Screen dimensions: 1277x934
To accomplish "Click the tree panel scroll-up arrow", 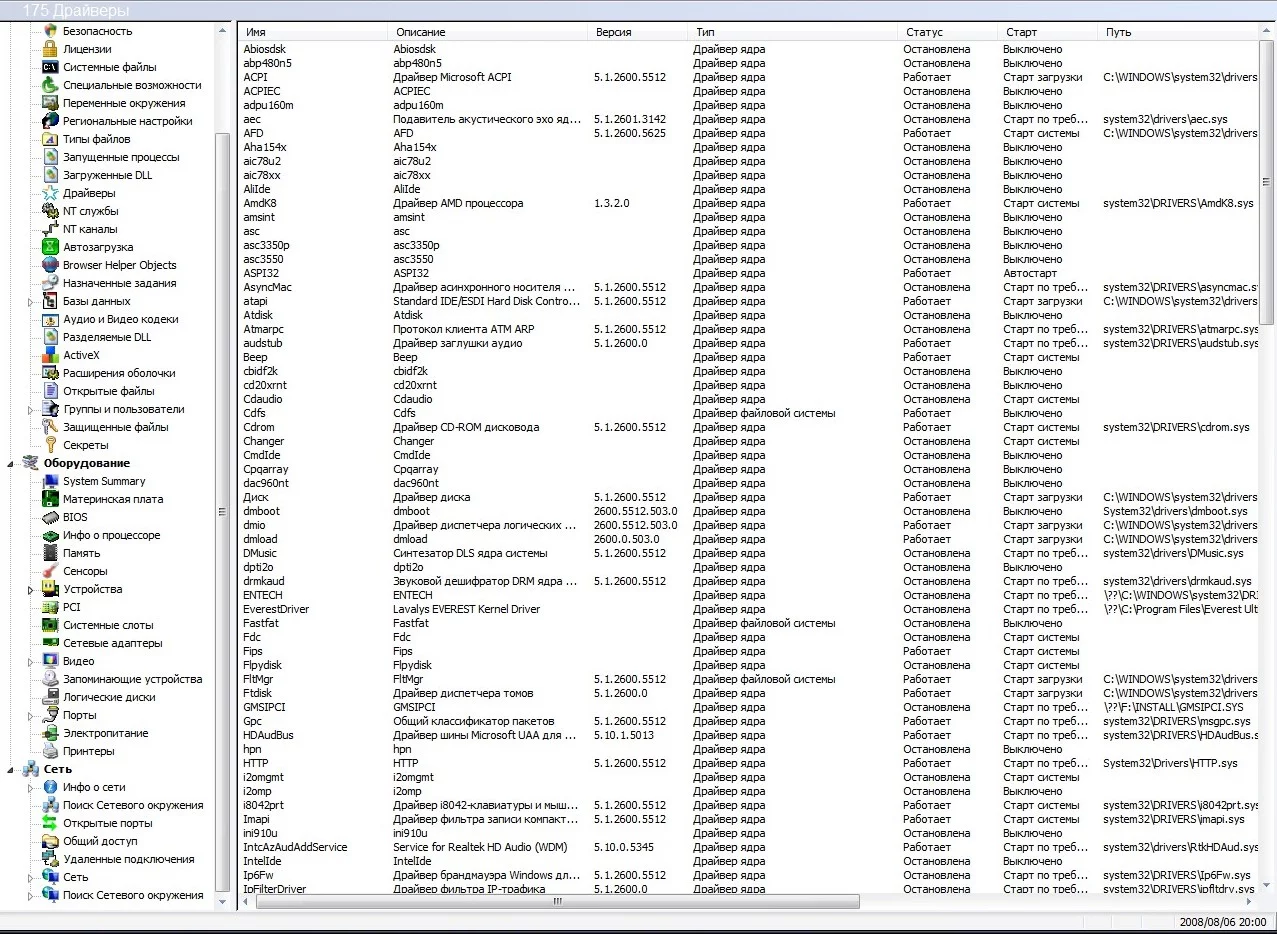I will [224, 30].
